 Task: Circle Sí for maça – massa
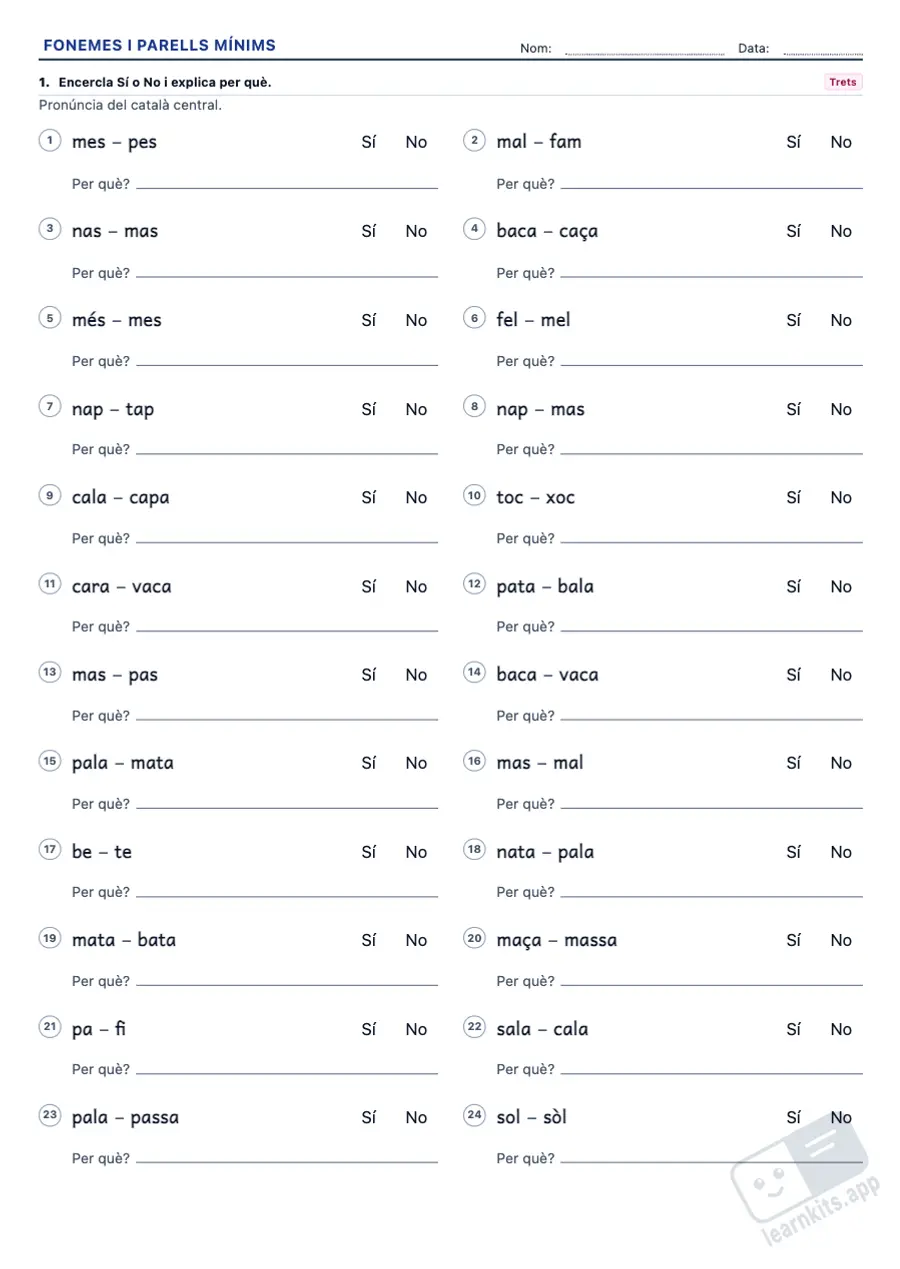point(794,940)
